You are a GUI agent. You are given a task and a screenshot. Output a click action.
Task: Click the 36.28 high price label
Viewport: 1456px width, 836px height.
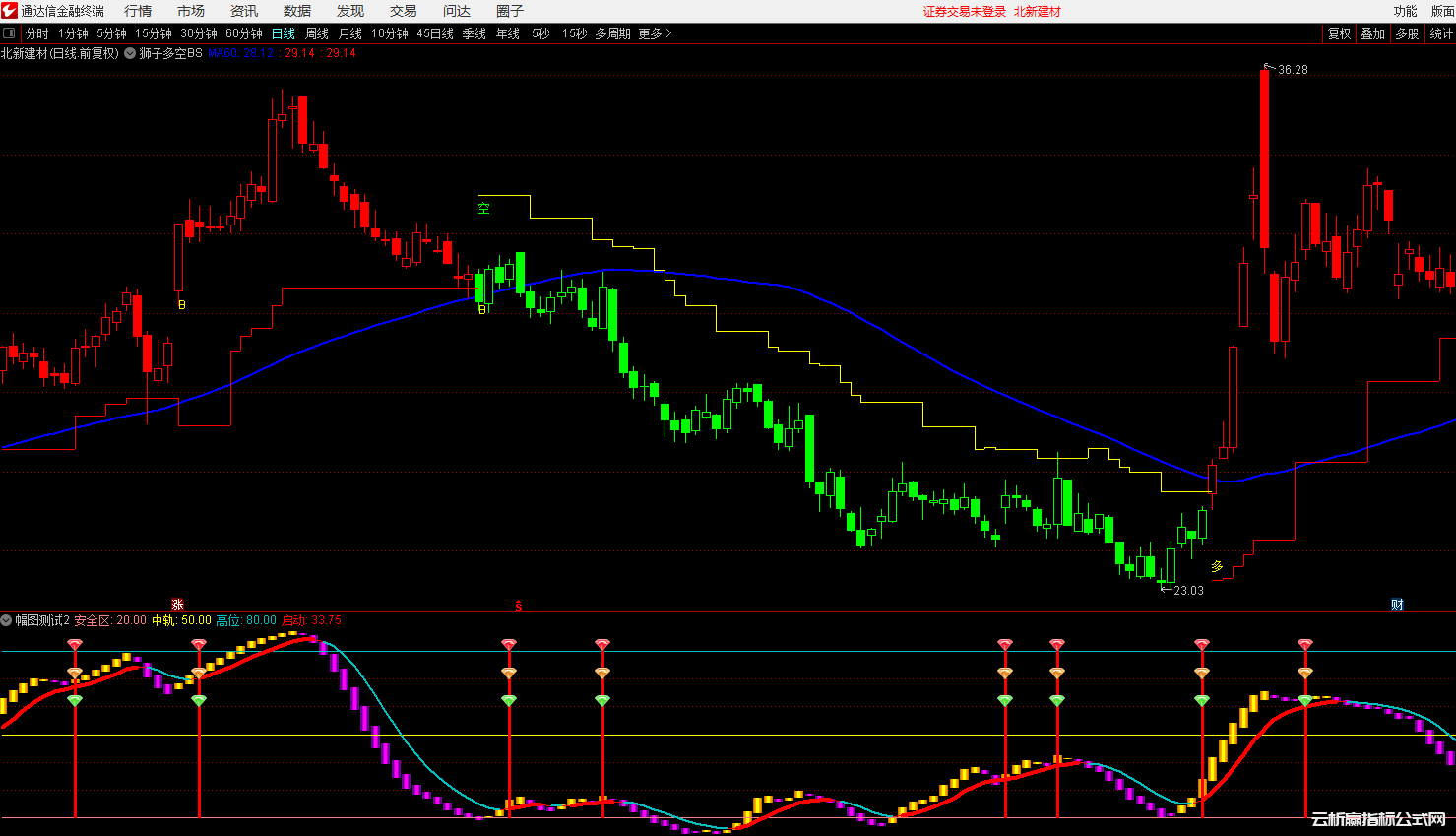[1293, 70]
